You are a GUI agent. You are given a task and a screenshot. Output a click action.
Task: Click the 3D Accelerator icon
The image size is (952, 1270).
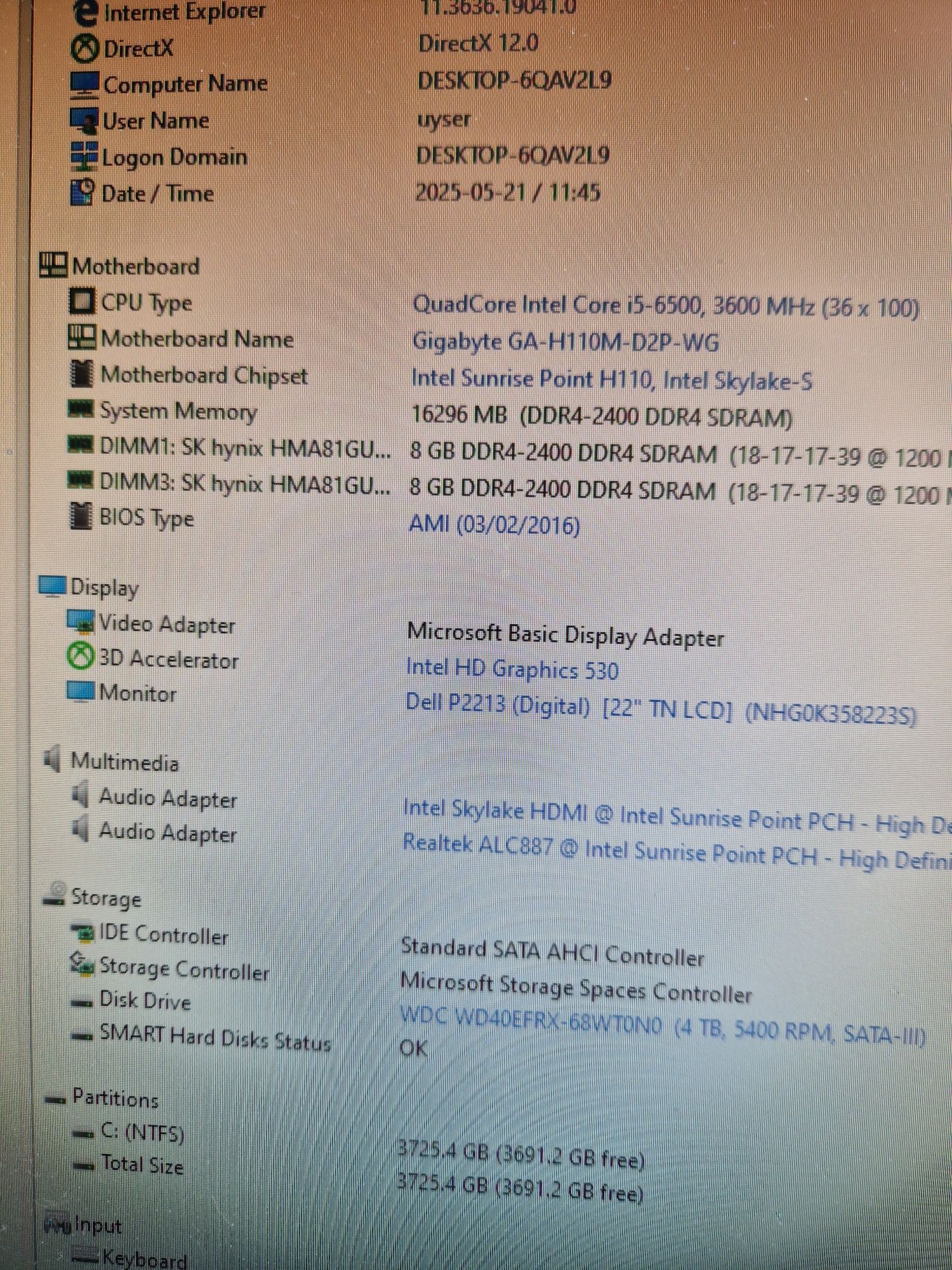[x=80, y=657]
